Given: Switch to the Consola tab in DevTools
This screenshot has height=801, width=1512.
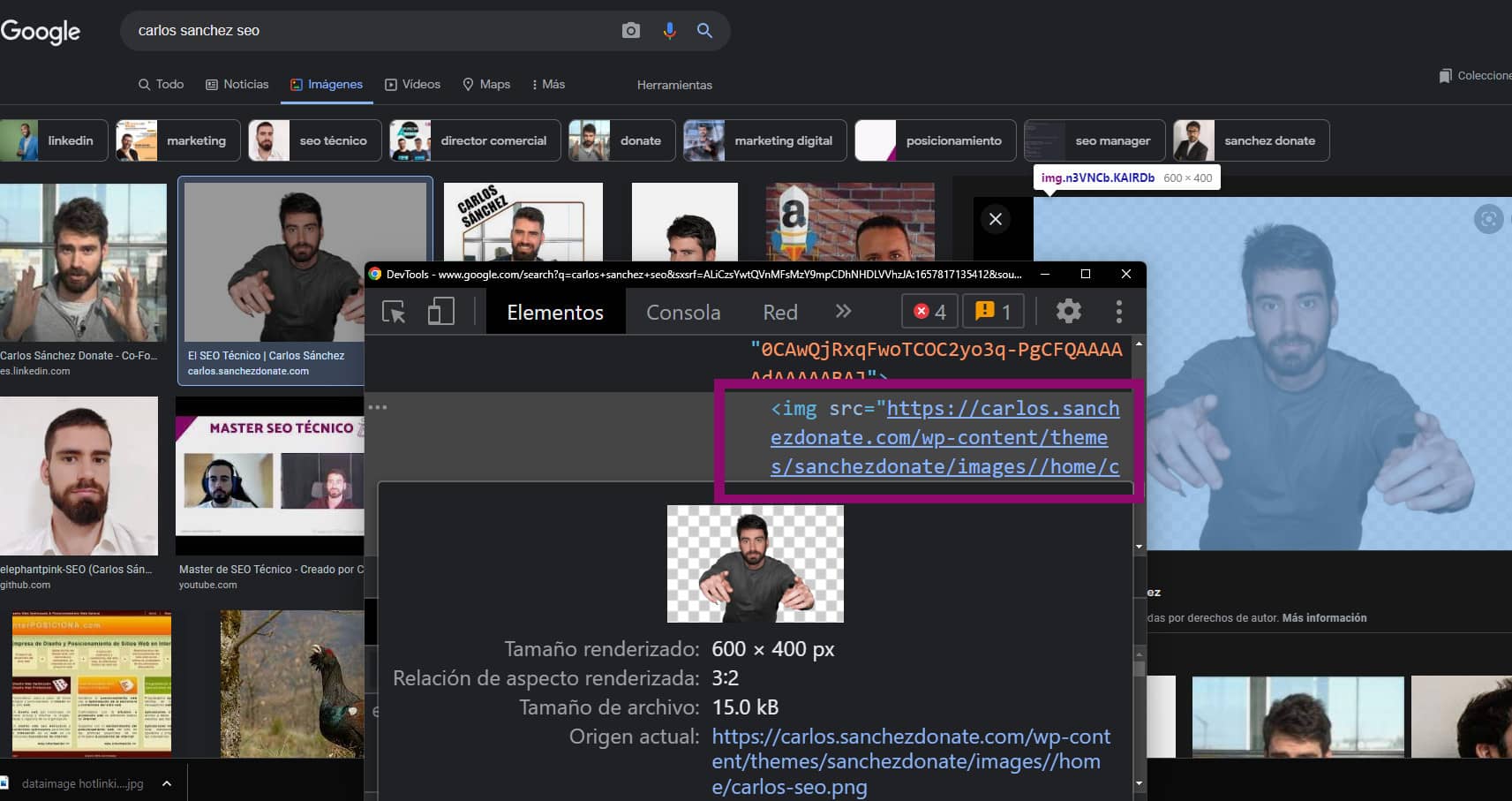Looking at the screenshot, I should (x=682, y=312).
